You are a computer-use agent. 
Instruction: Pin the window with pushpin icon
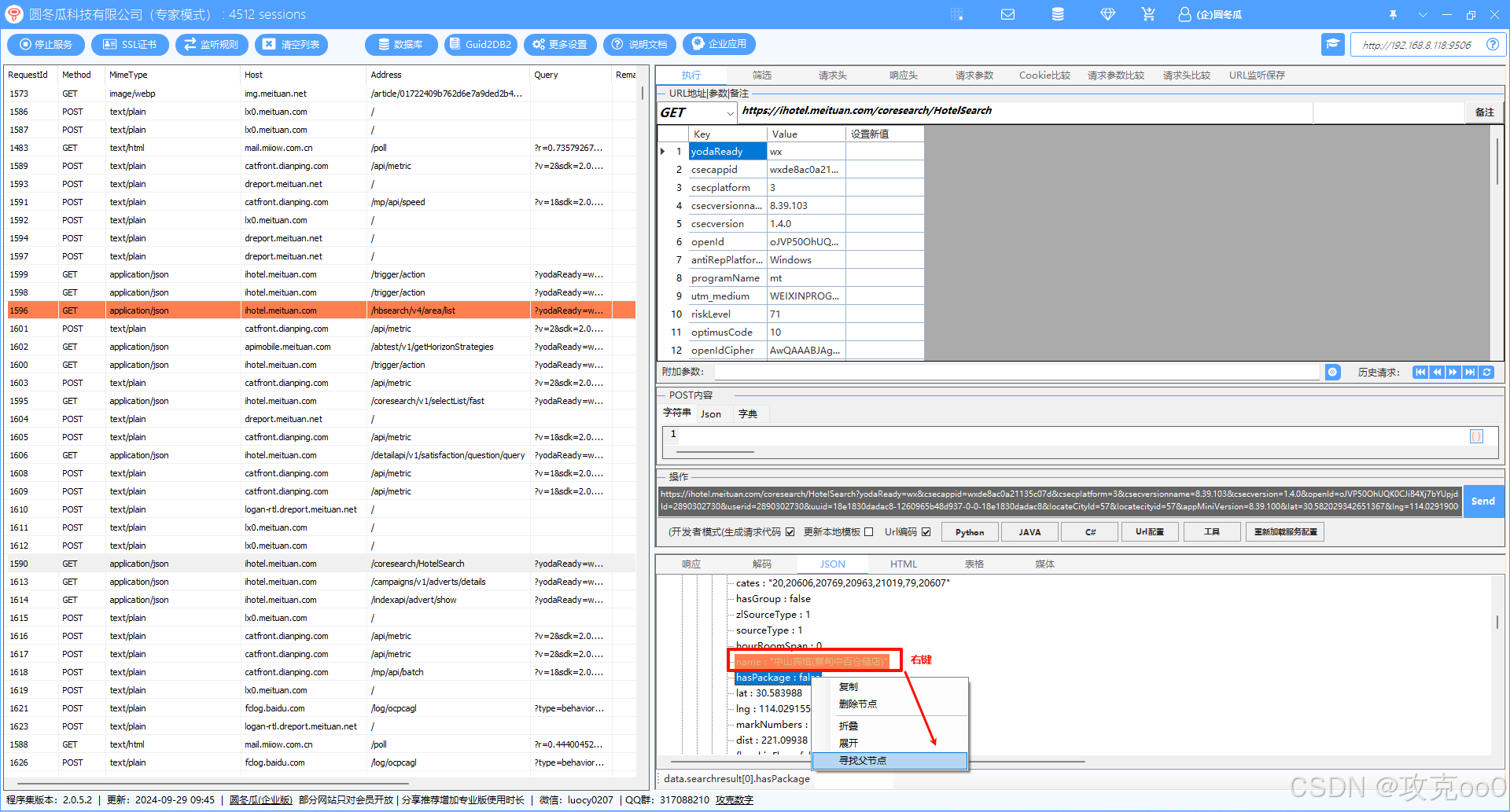(x=1393, y=14)
